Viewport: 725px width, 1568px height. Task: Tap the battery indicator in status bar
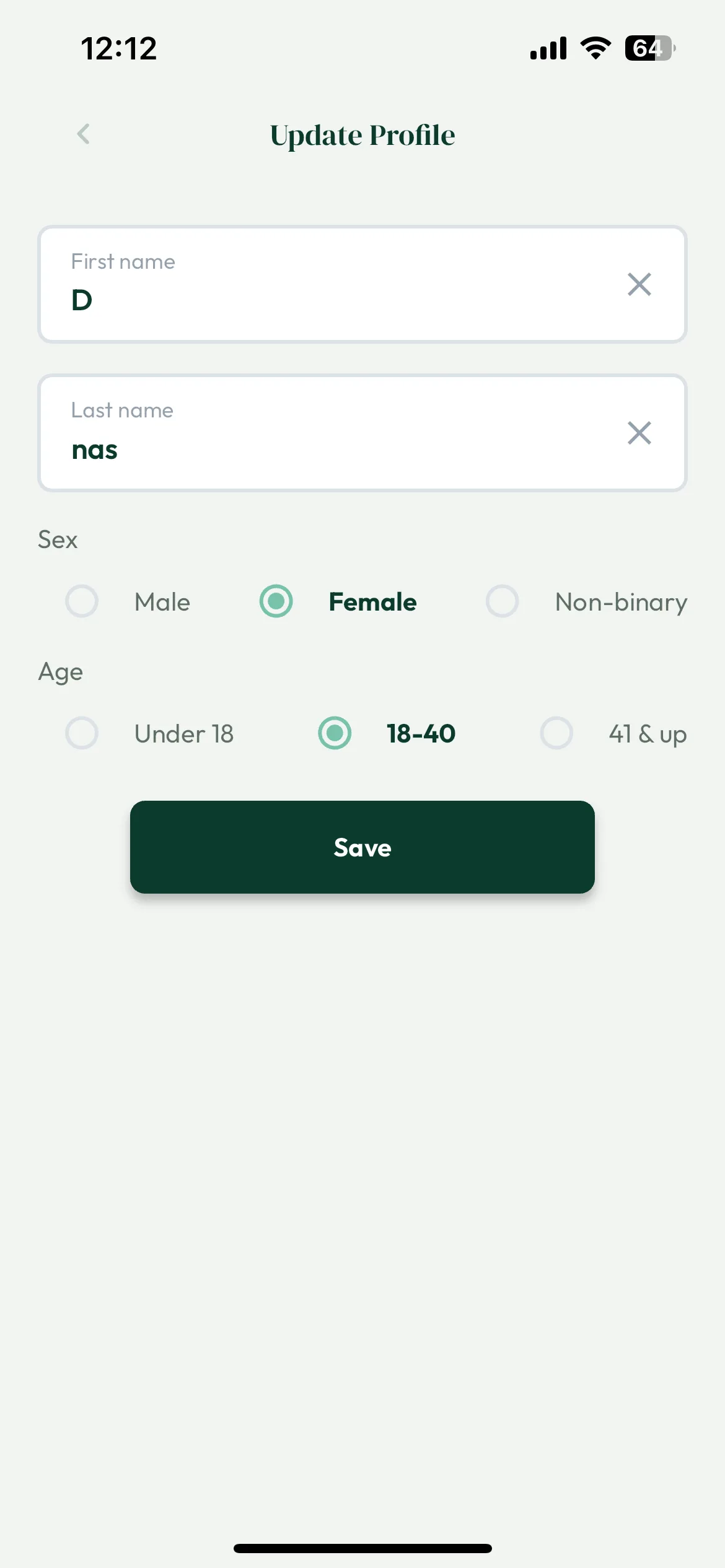pos(650,48)
